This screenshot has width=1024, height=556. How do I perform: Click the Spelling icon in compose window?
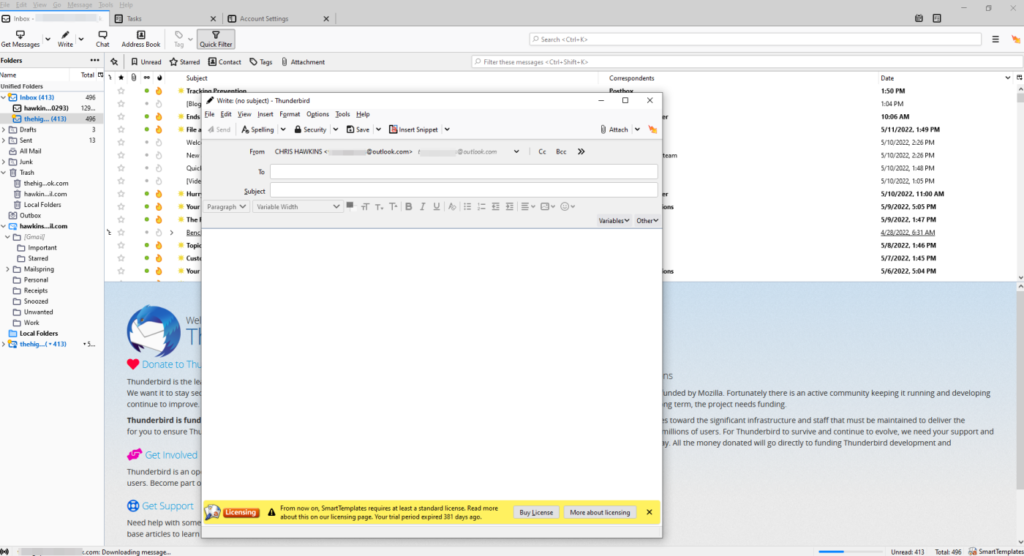(x=246, y=129)
